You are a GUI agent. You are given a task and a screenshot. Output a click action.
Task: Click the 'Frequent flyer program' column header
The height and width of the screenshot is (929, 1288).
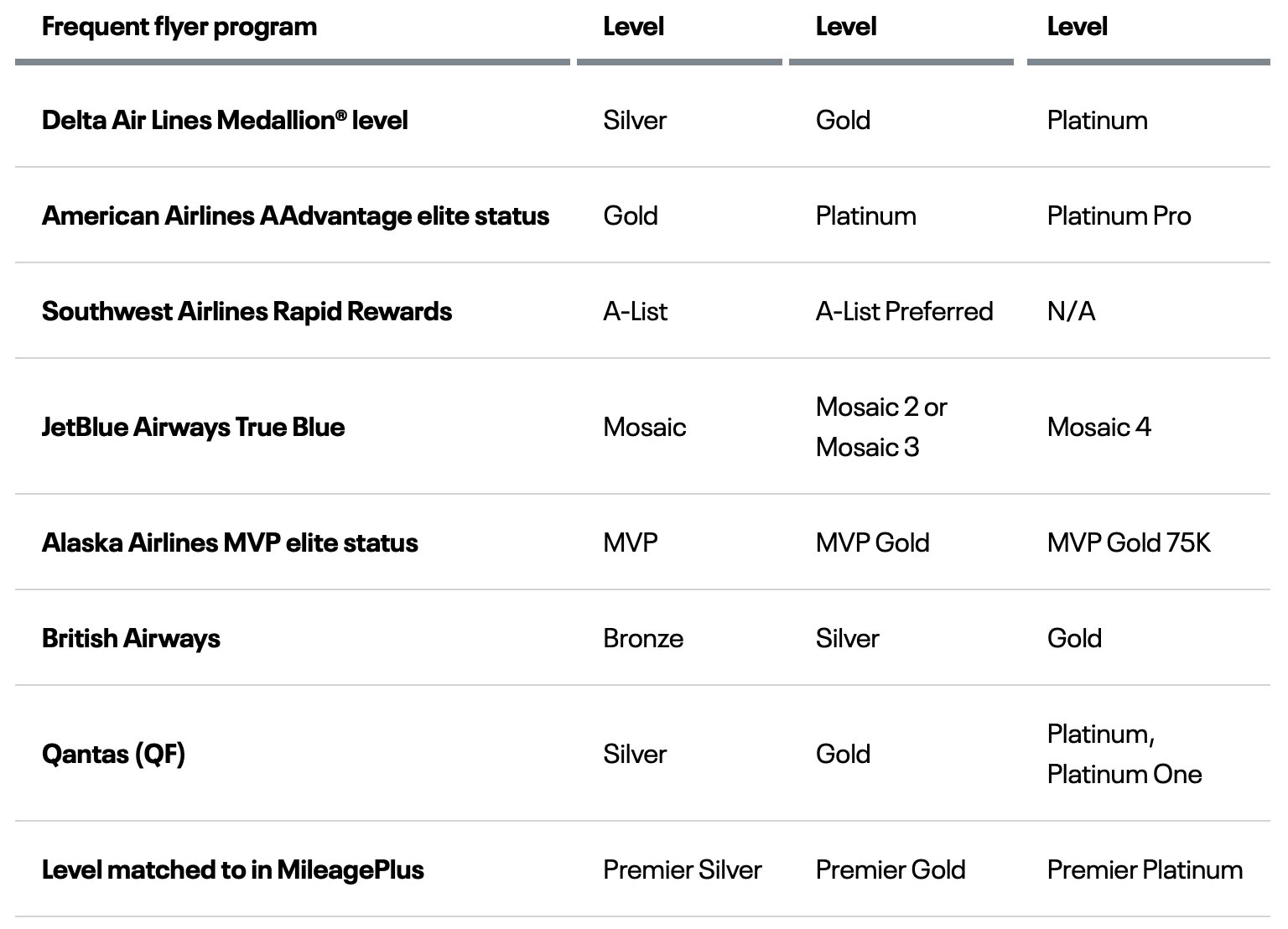tap(179, 27)
